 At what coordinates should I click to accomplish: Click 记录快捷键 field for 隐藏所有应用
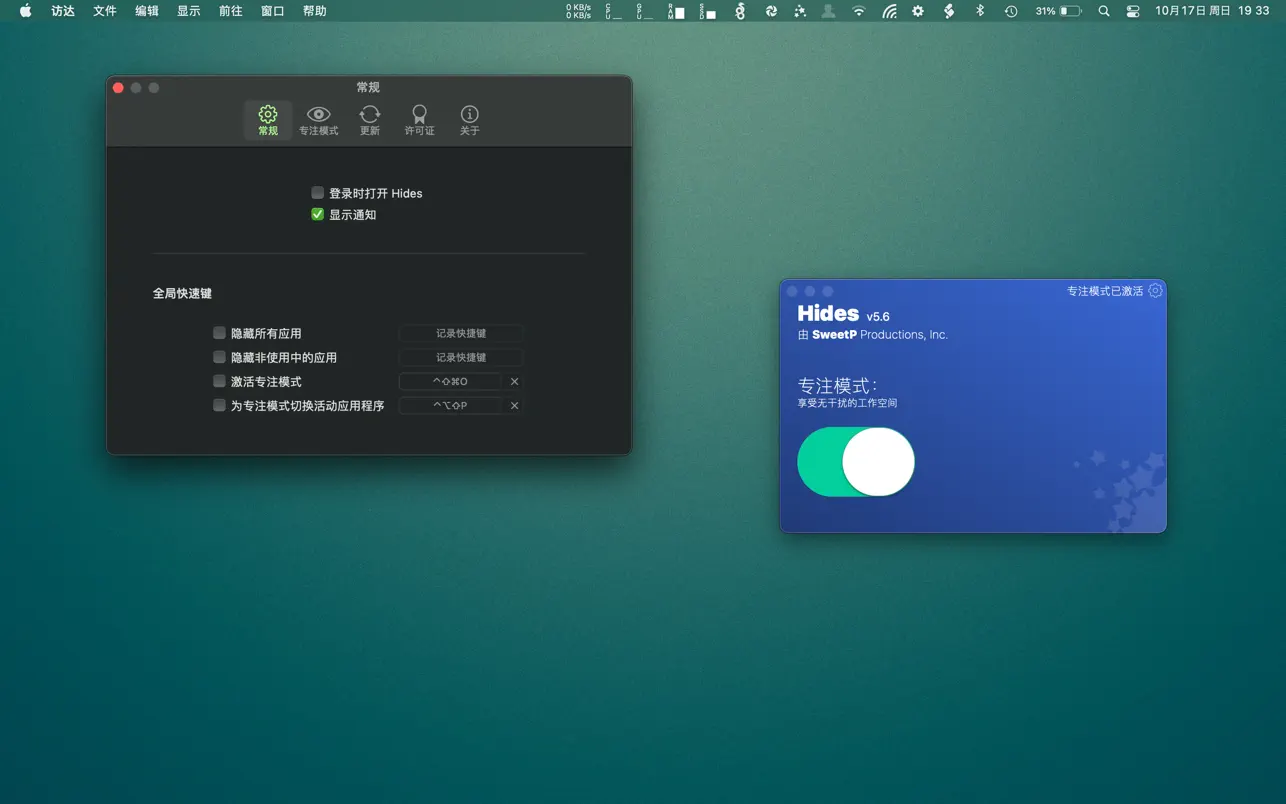pos(461,333)
